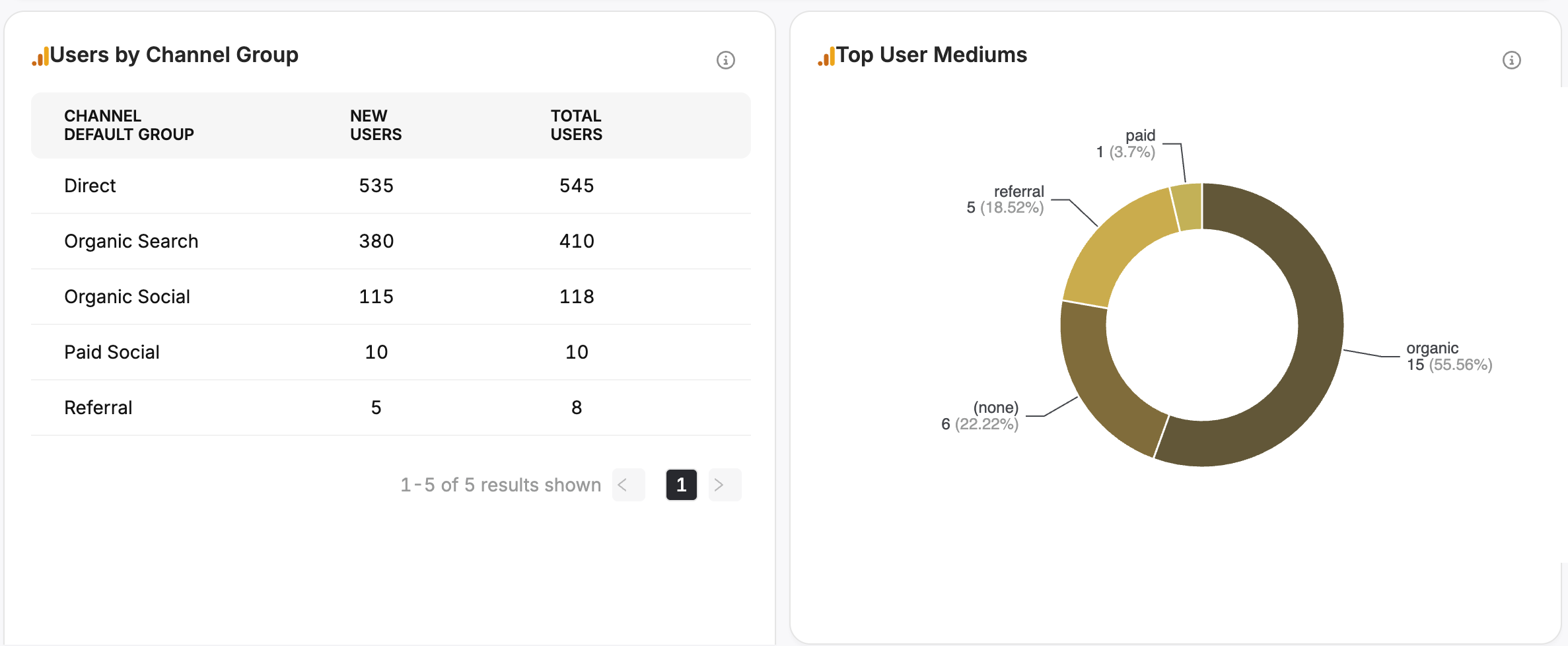Go to previous results page arrow
The width and height of the screenshot is (1568, 646).
(x=628, y=485)
